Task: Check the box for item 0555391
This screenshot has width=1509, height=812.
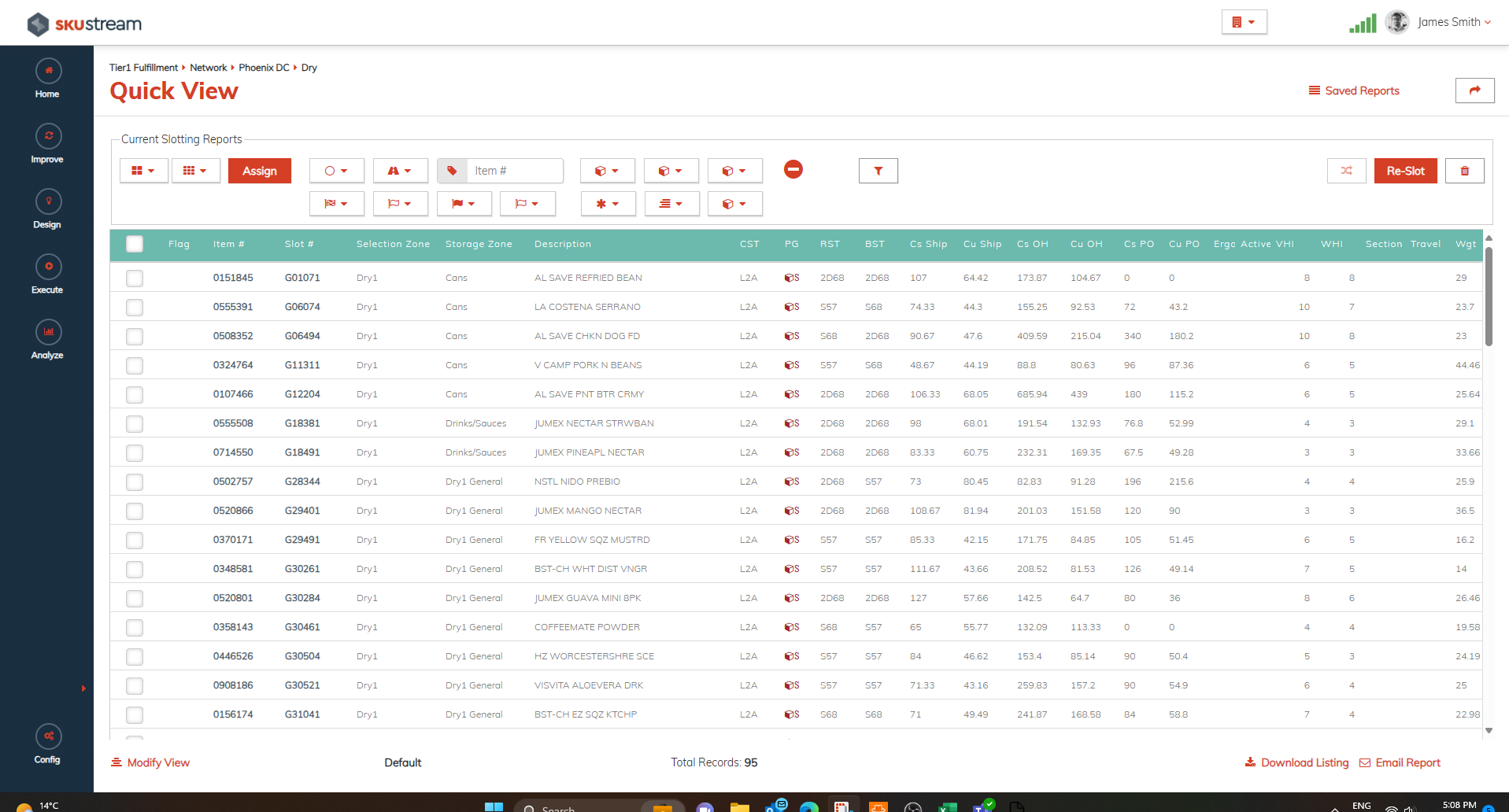Action: point(135,307)
